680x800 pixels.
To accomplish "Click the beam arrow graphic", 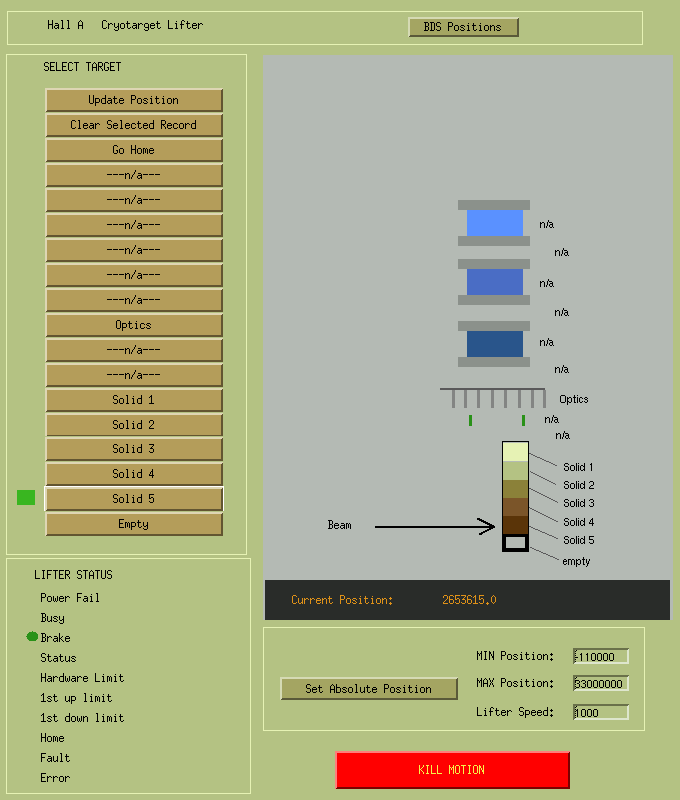I will point(435,527).
